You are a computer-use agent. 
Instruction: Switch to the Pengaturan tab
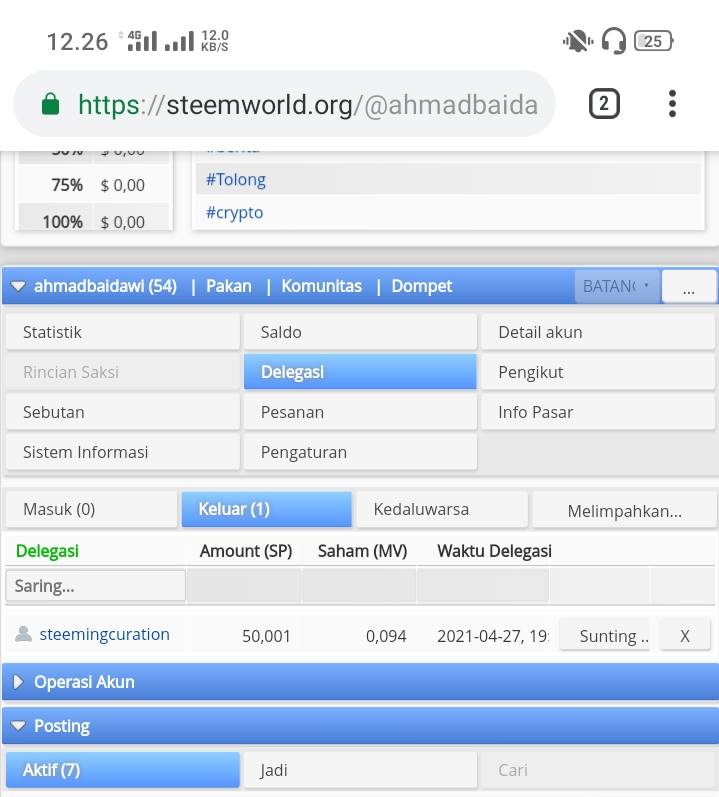pyautogui.click(x=360, y=452)
